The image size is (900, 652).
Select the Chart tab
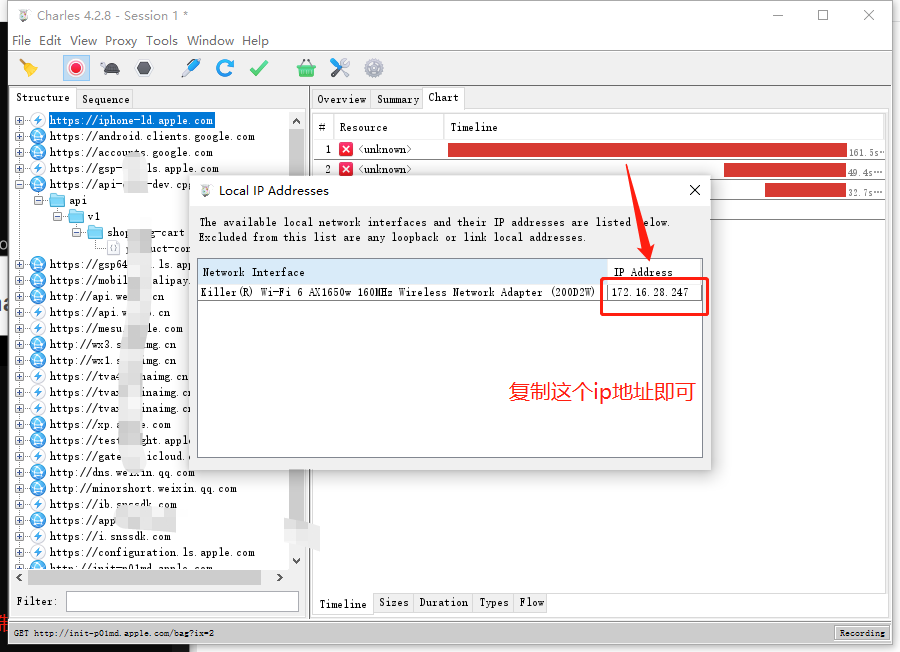tap(443, 98)
